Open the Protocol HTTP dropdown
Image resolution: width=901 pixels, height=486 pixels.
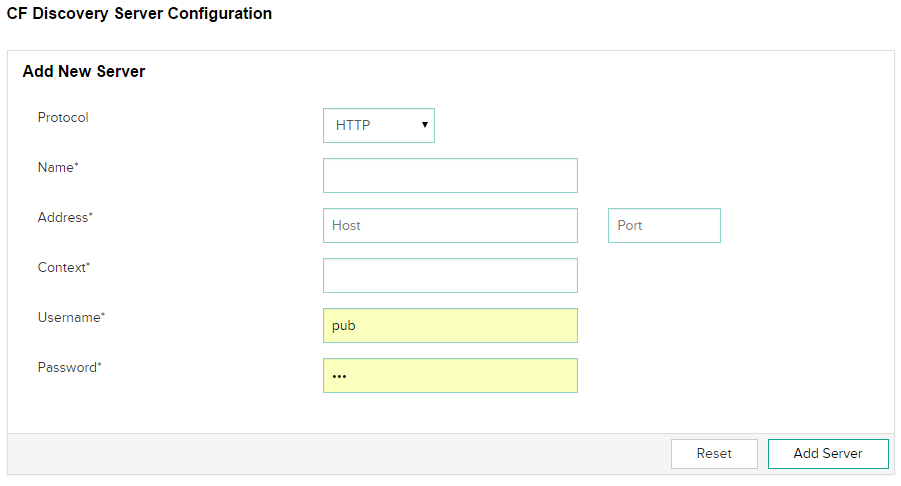pyautogui.click(x=378, y=126)
